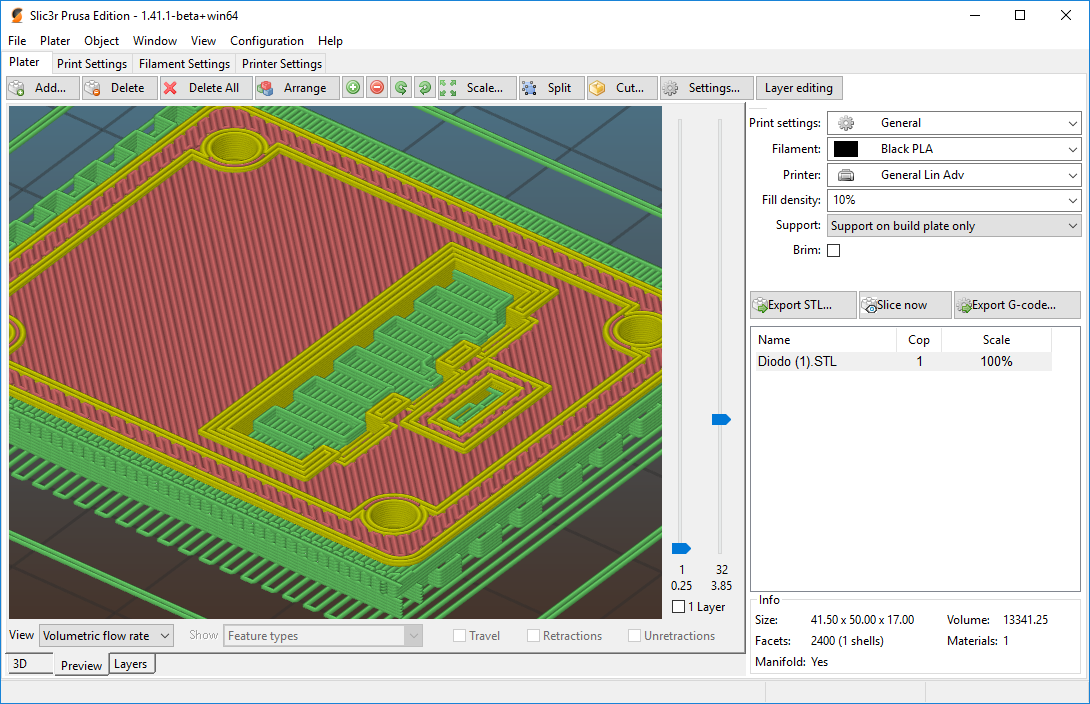Click the 100% scale cell

[996, 361]
